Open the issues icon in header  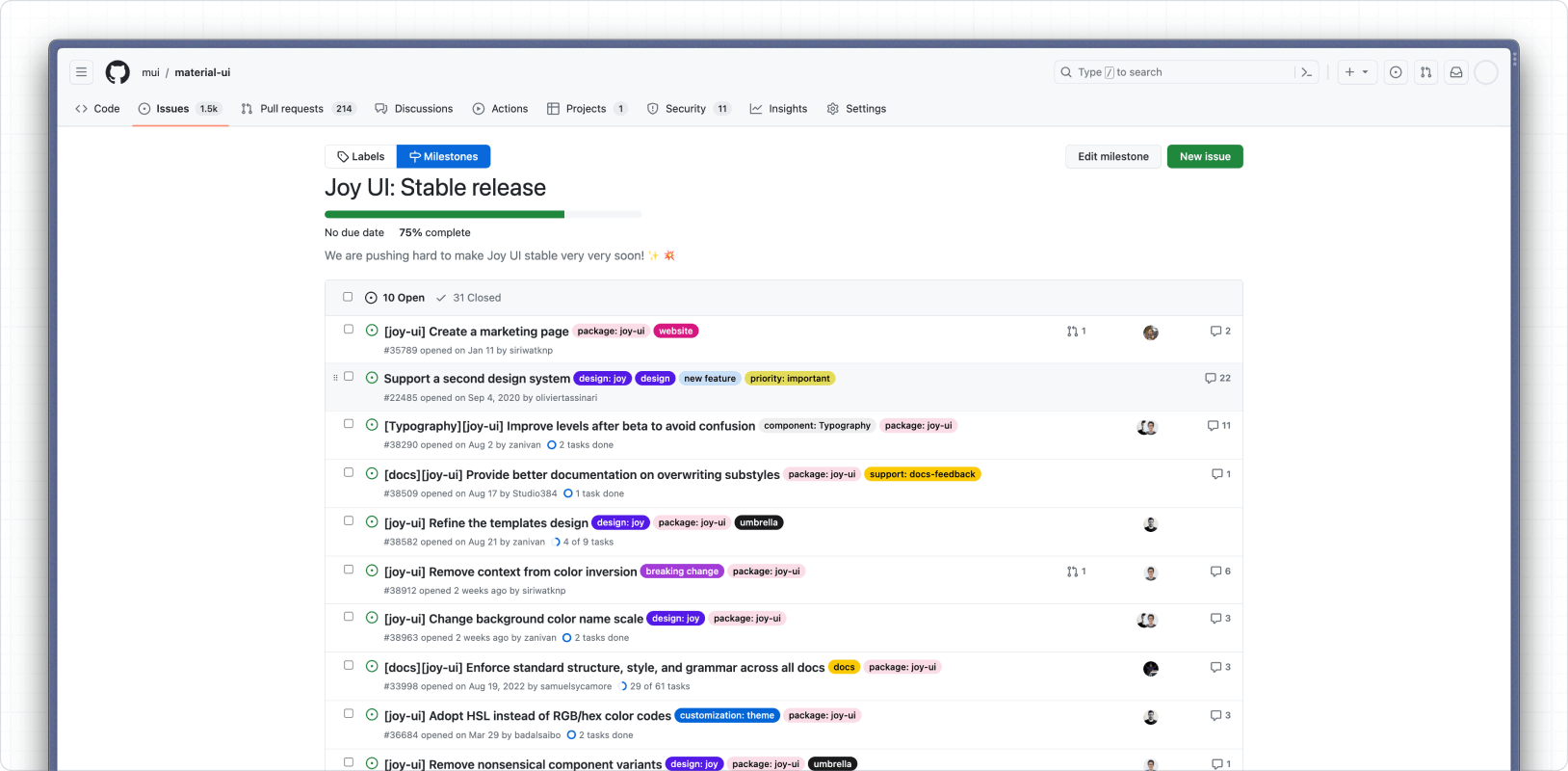click(x=1396, y=72)
